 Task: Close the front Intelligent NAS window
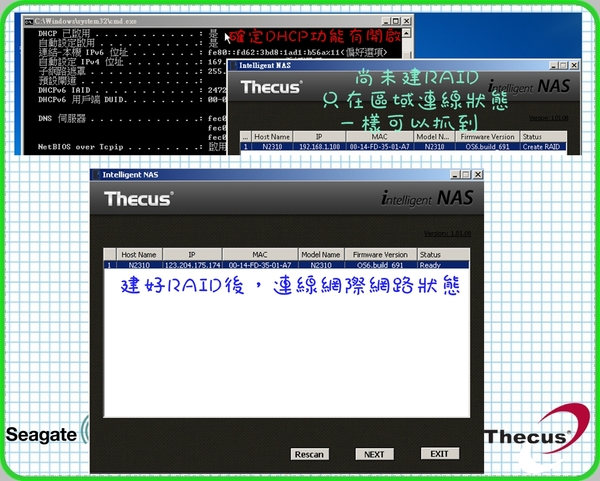[x=478, y=174]
